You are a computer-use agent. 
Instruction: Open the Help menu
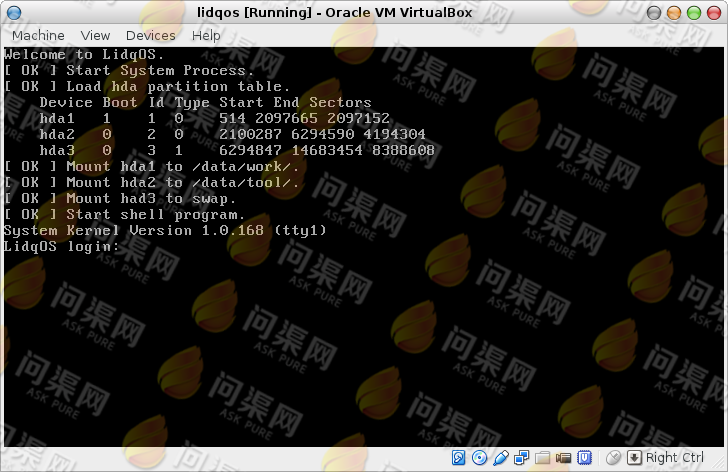(206, 36)
